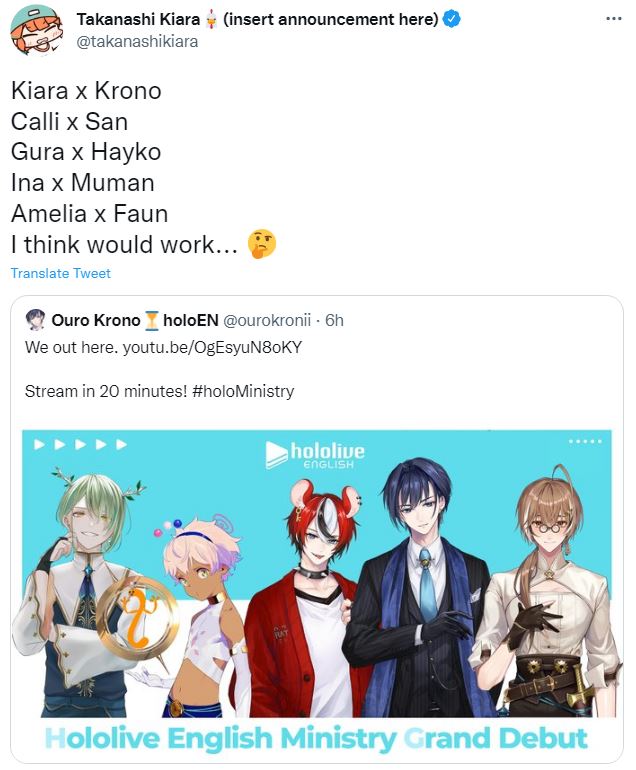Open the youtu.be/OgEsyuN8oKY link

[212, 347]
